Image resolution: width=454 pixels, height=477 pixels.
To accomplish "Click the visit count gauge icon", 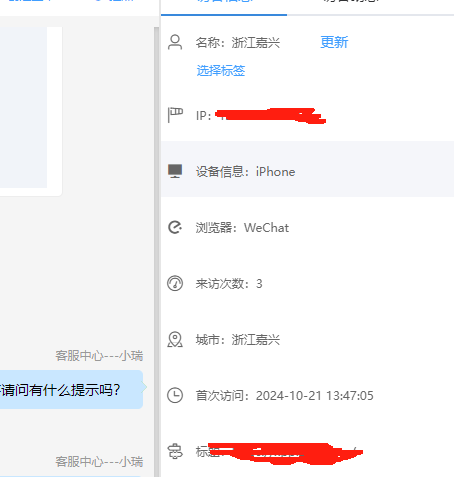I will click(x=175, y=283).
